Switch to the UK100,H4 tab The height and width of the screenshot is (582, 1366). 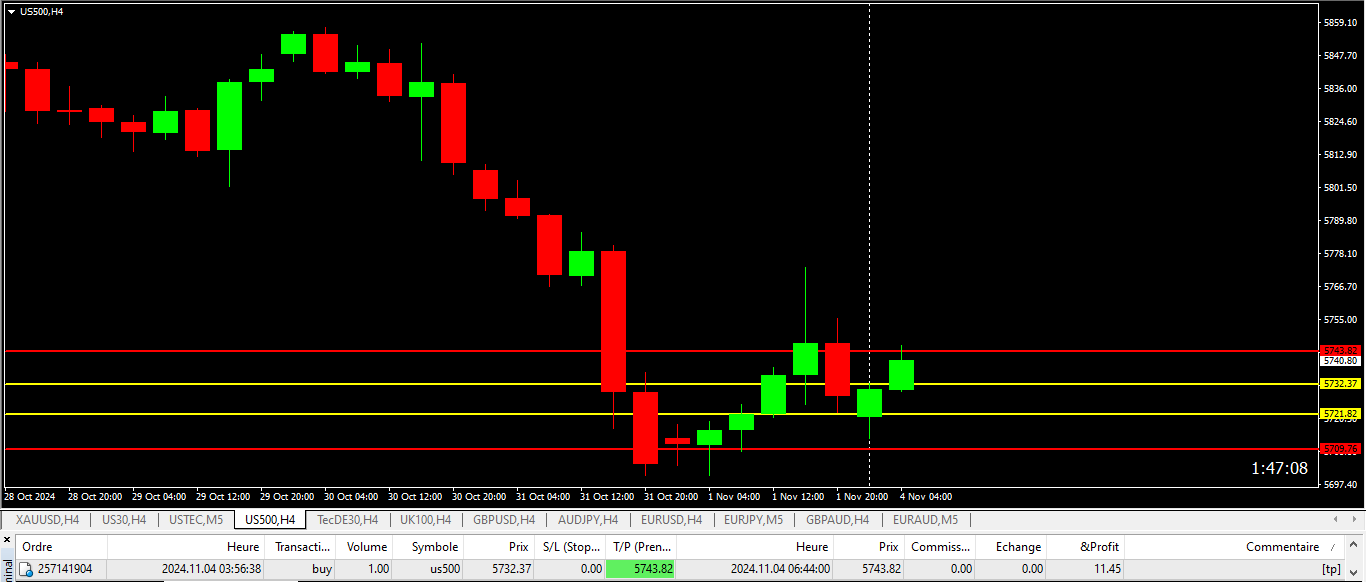click(425, 520)
